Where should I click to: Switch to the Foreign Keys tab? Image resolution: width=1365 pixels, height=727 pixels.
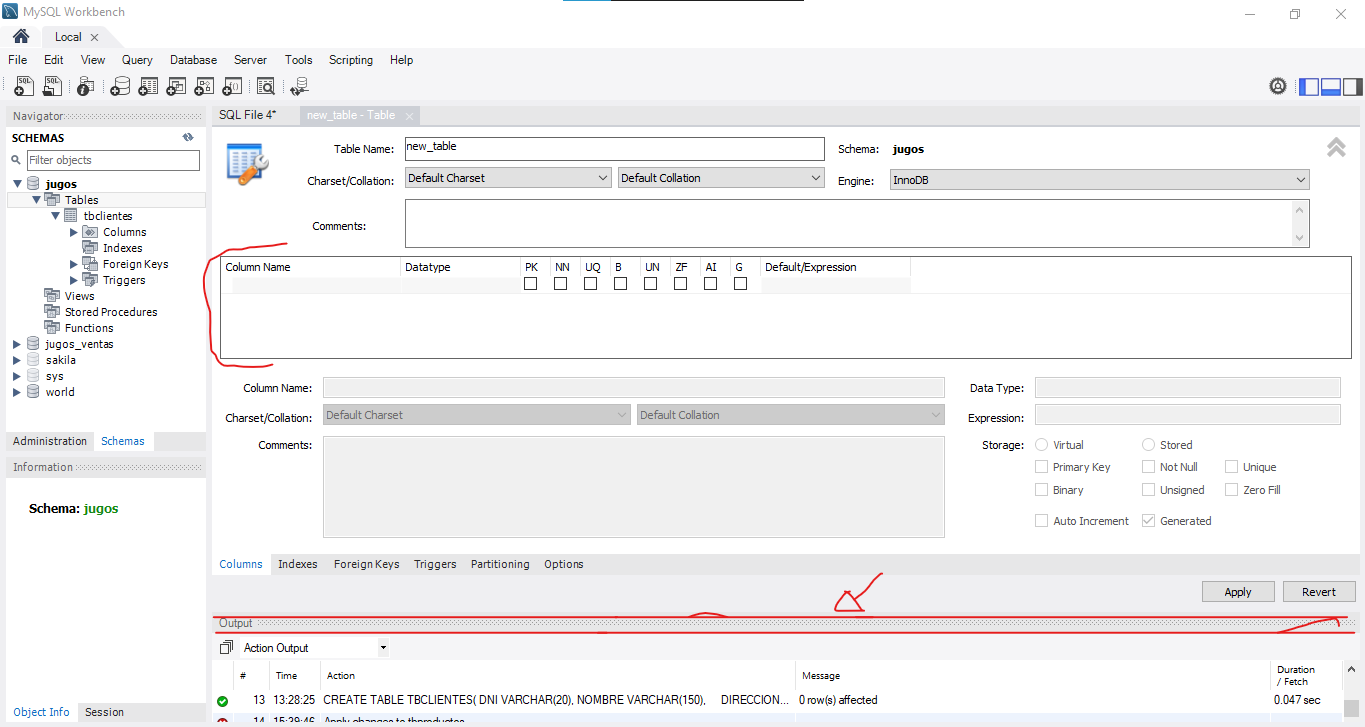pos(366,564)
